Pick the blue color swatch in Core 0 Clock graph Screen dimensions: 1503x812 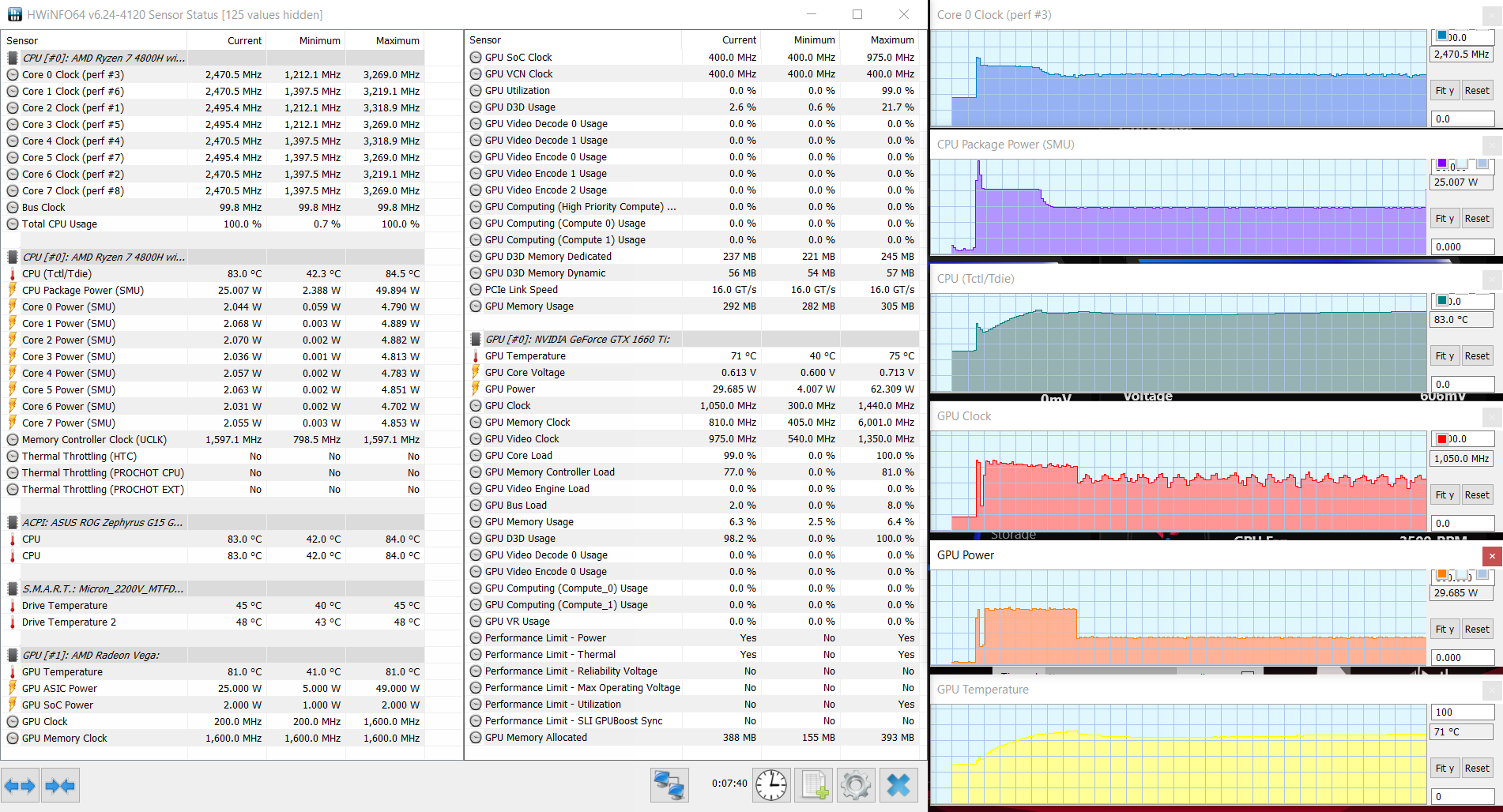pos(1442,36)
